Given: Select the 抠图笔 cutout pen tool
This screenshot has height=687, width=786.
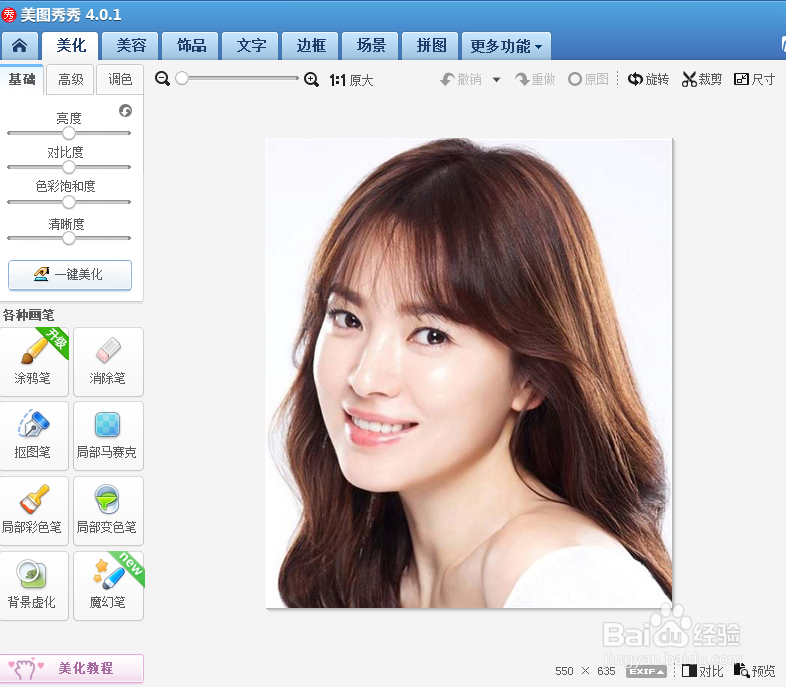Looking at the screenshot, I should [x=34, y=435].
